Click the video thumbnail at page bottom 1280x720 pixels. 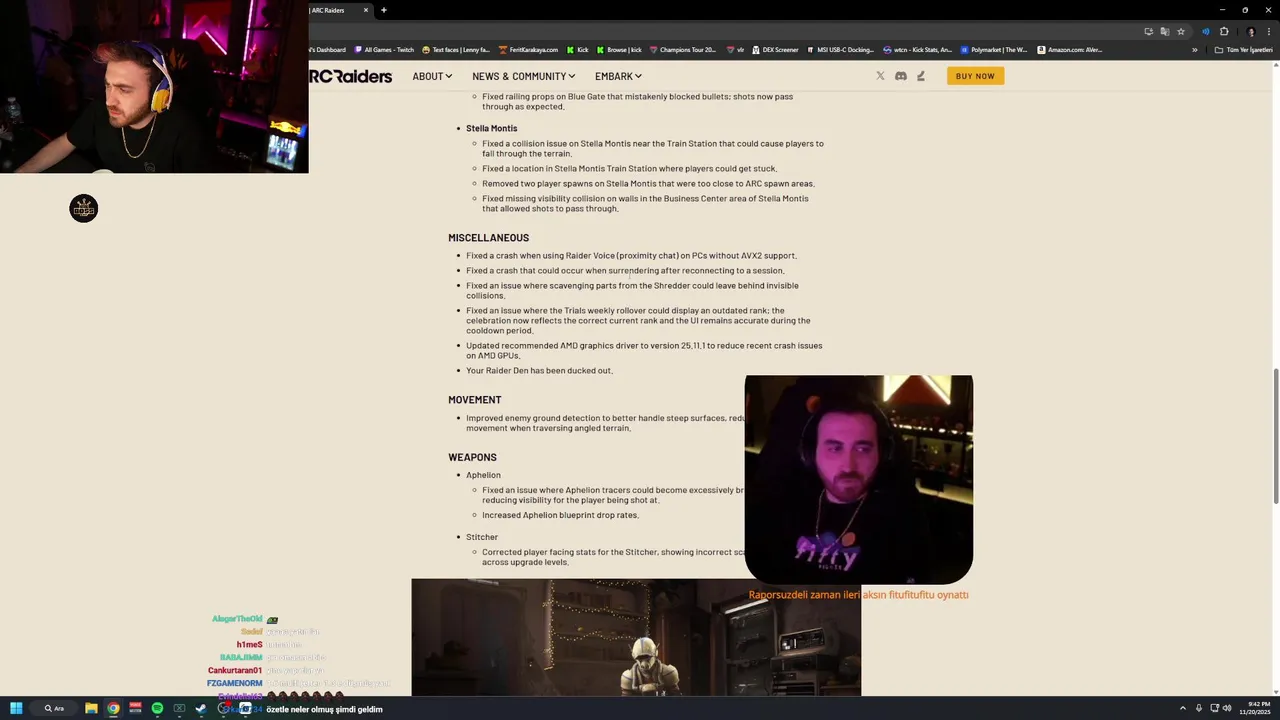pyautogui.click(x=636, y=637)
